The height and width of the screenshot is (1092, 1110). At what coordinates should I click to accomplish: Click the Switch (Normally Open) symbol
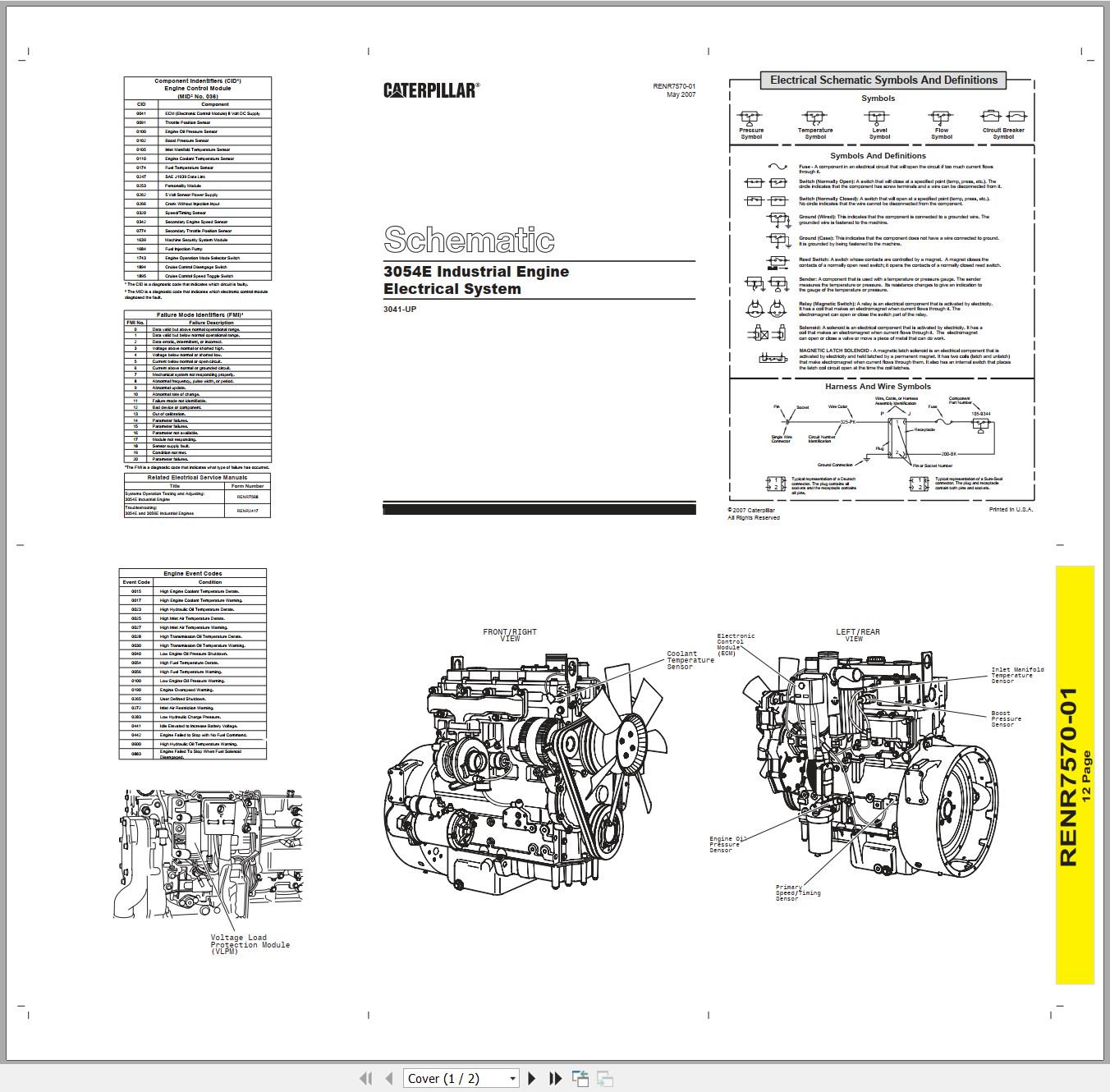(766, 183)
